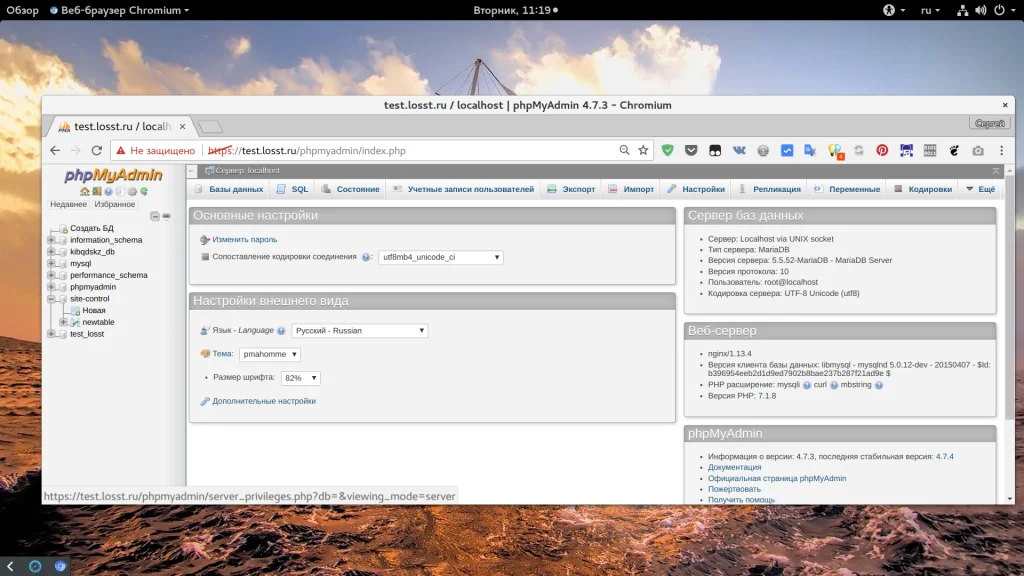
Task: Collapse the site-control database tree
Action: point(51,299)
